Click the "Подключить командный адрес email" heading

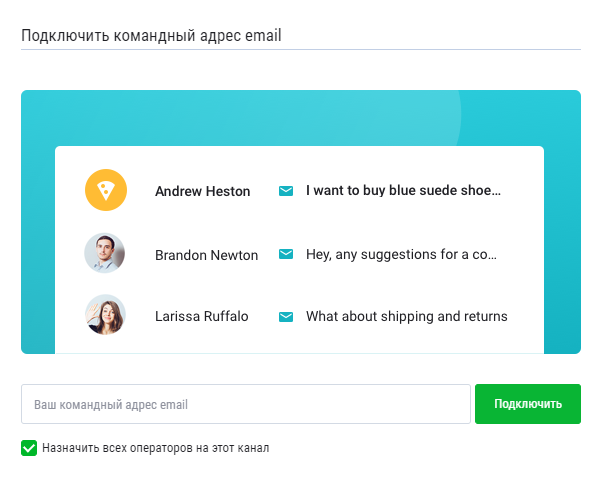[151, 36]
